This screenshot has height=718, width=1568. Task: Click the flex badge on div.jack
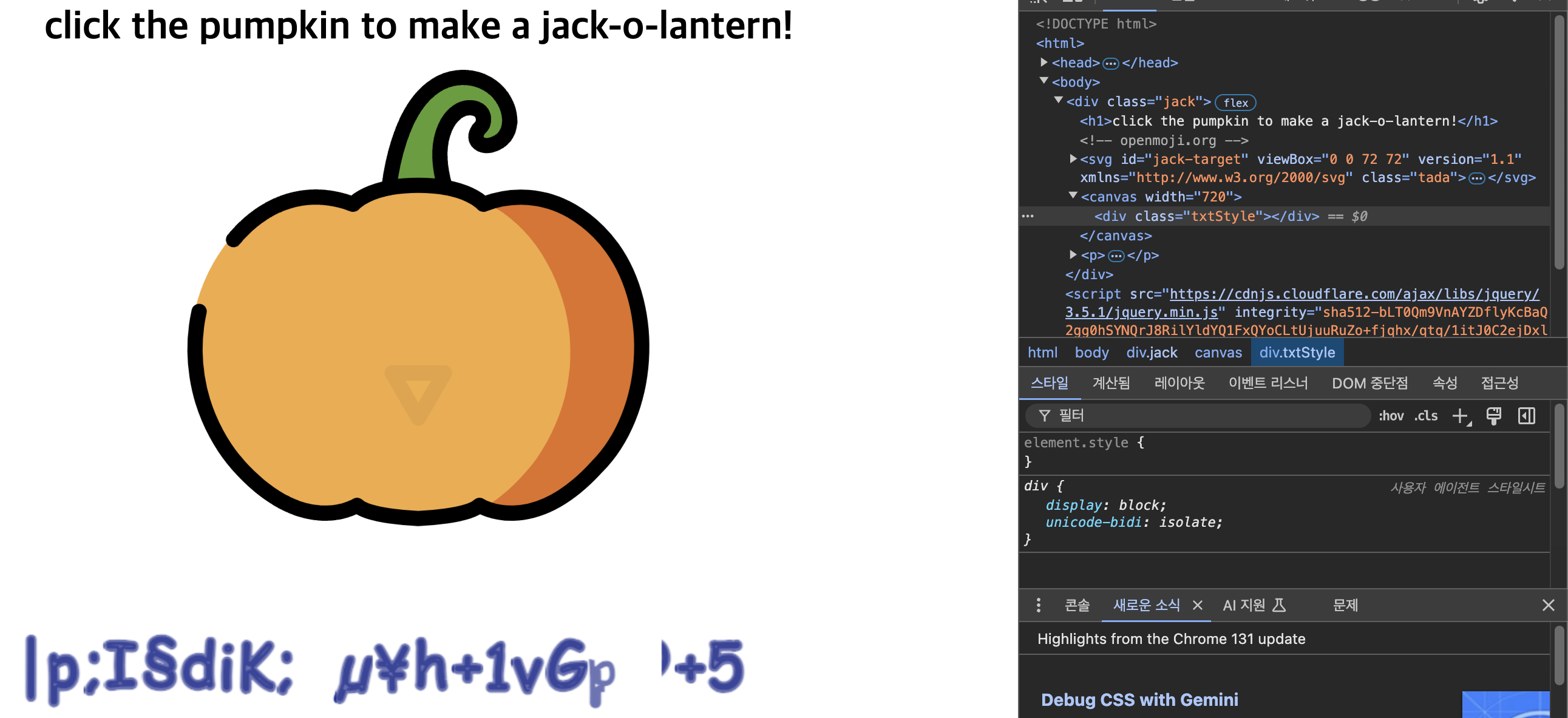coord(1235,103)
